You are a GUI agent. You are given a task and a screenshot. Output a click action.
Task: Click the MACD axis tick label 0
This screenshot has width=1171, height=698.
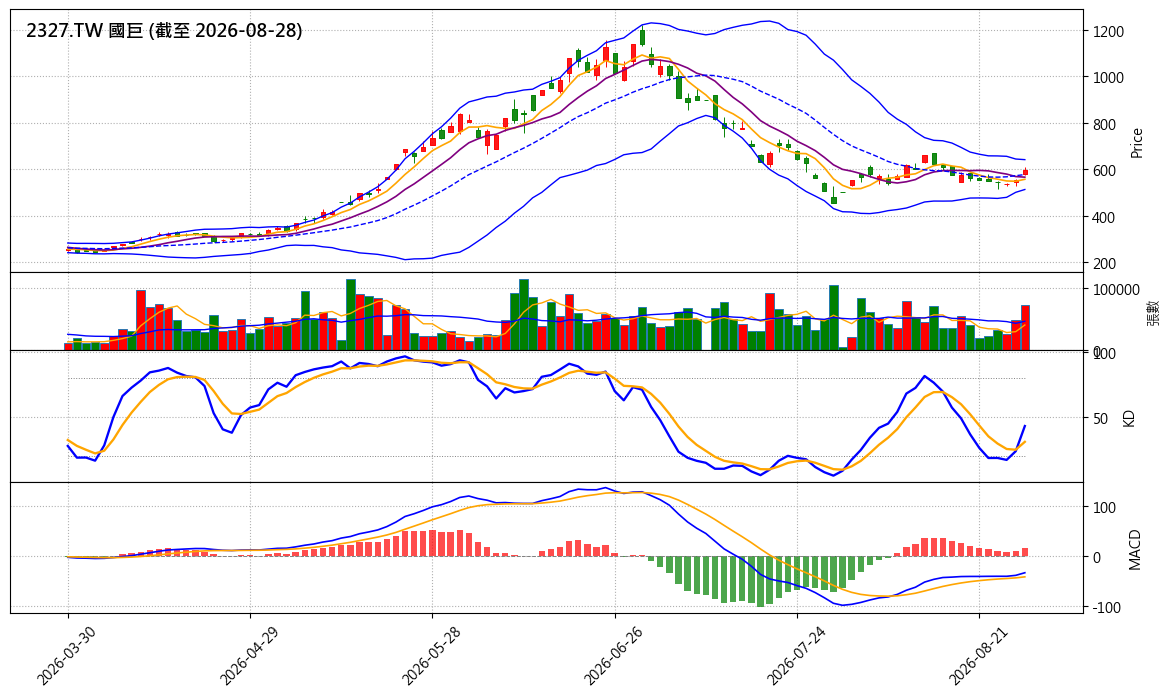[1096, 558]
